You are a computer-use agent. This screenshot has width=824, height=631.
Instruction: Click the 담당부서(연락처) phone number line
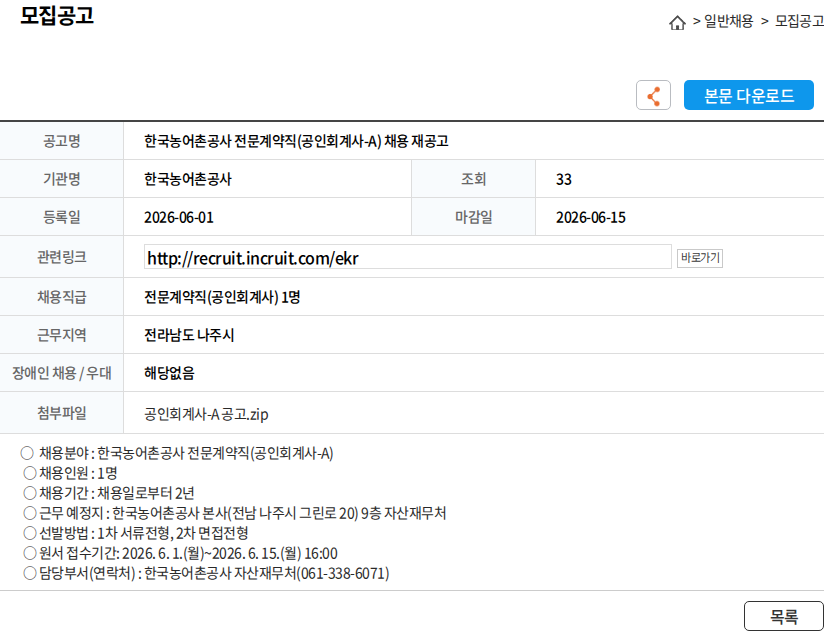tap(207, 573)
